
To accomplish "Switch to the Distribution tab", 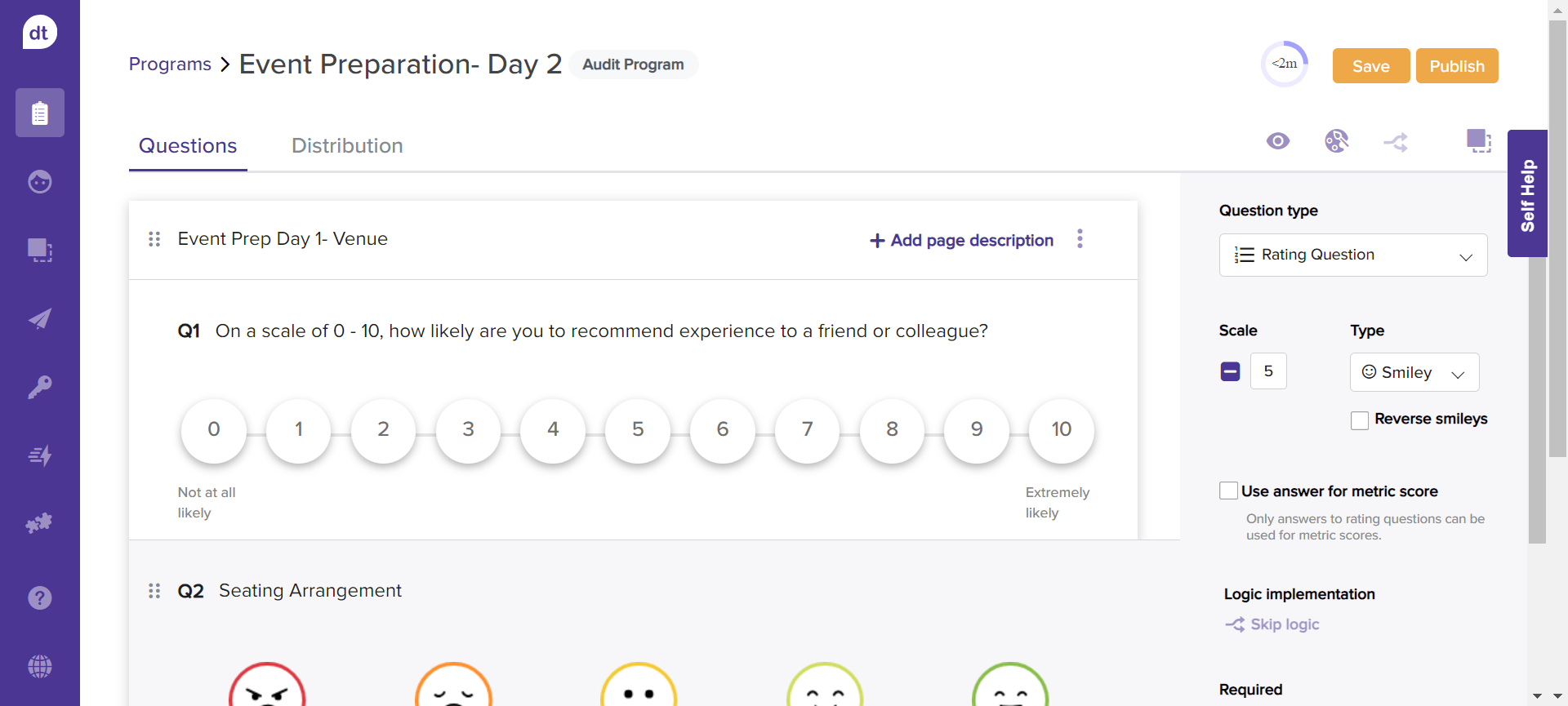I will pyautogui.click(x=347, y=146).
